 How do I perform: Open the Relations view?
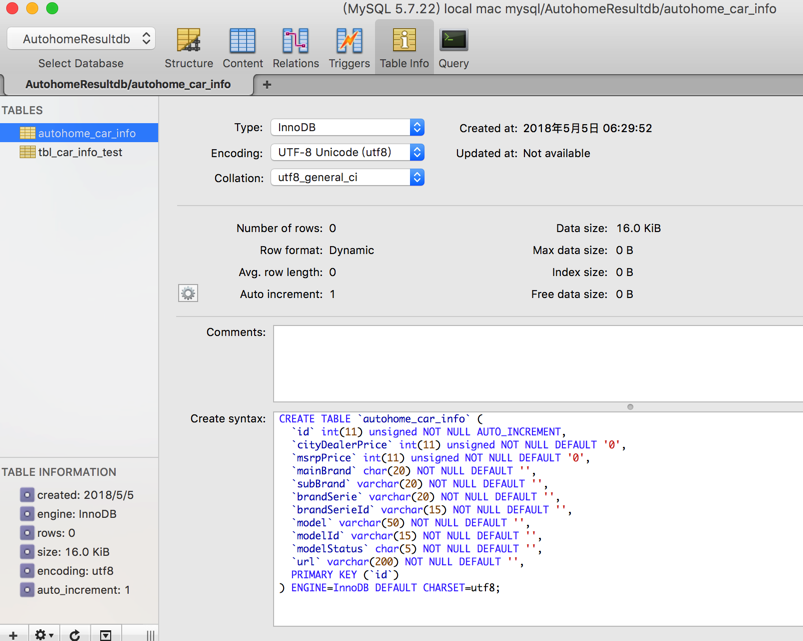click(x=295, y=47)
